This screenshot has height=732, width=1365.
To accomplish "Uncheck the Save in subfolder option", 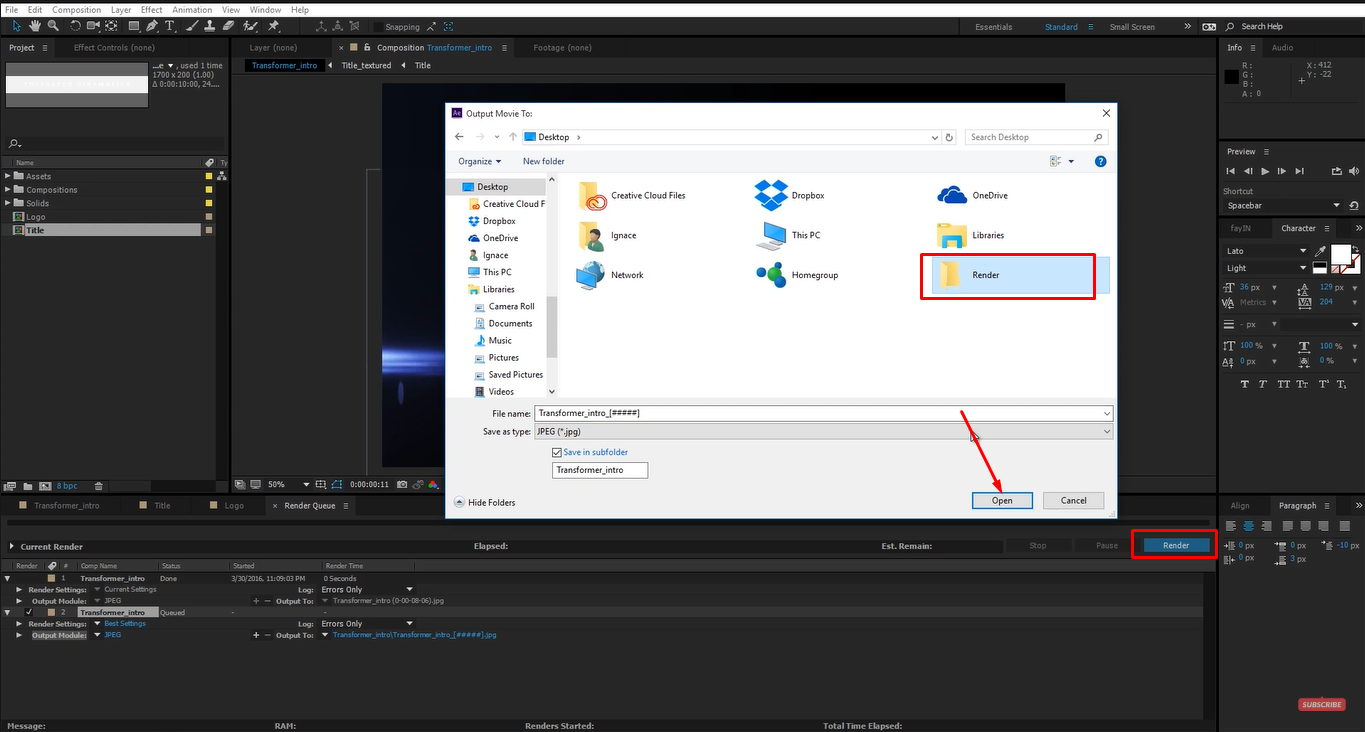I will [x=557, y=452].
